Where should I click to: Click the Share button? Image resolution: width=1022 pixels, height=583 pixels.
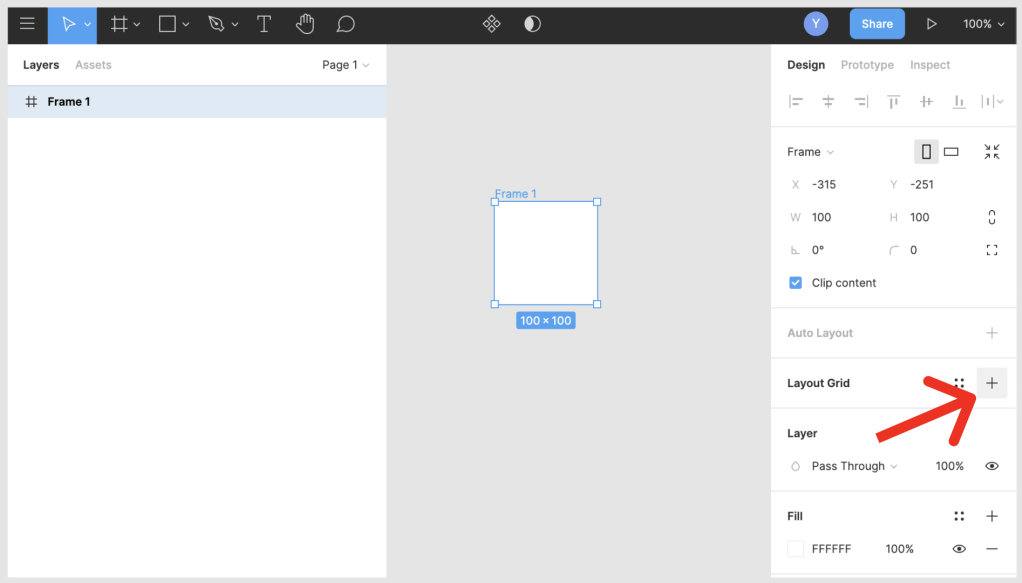[x=877, y=24]
